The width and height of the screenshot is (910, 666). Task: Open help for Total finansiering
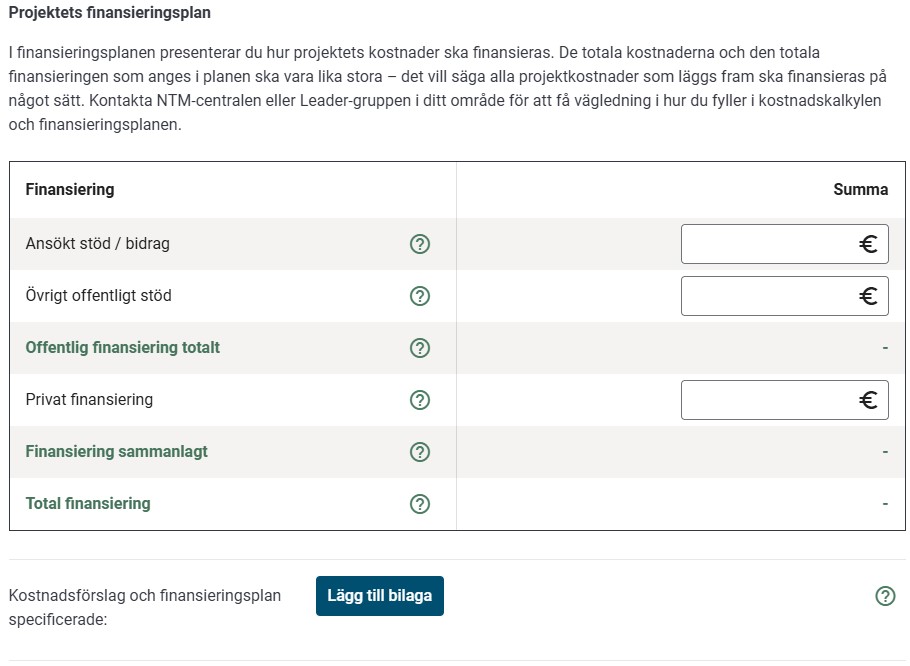tap(420, 503)
